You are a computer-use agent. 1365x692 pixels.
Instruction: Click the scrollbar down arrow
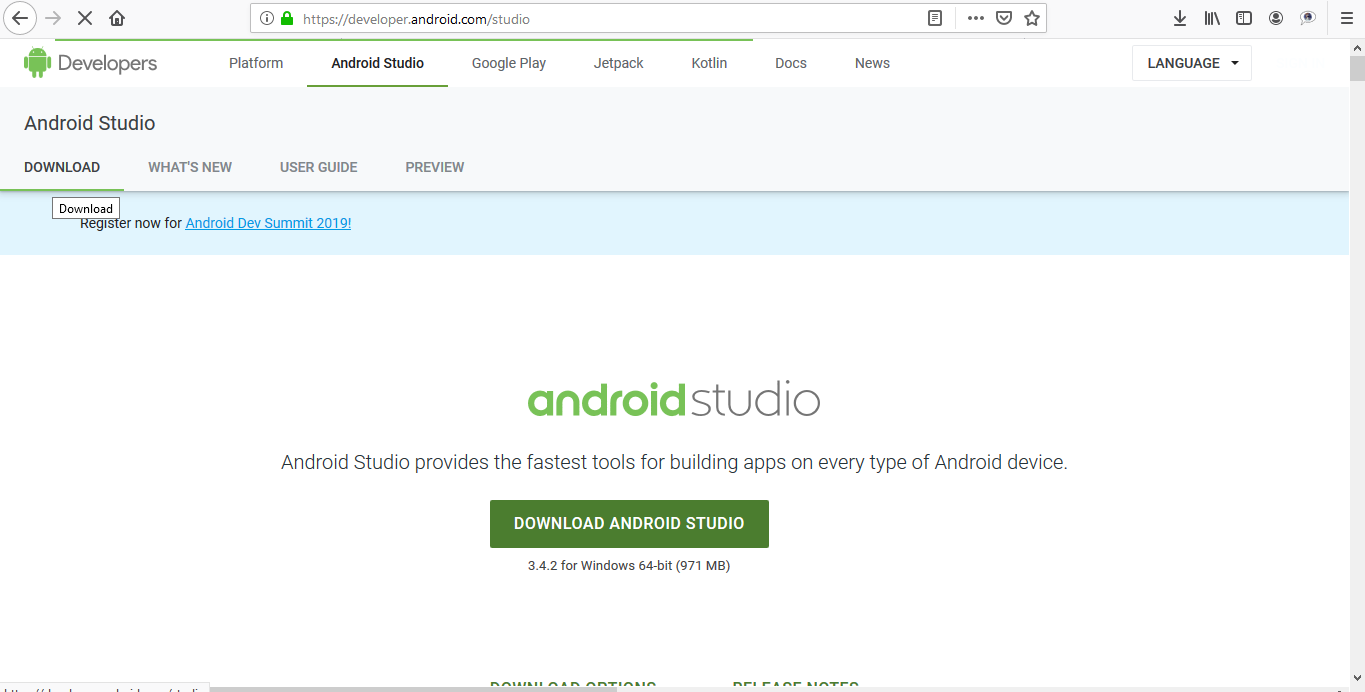[x=1357, y=678]
